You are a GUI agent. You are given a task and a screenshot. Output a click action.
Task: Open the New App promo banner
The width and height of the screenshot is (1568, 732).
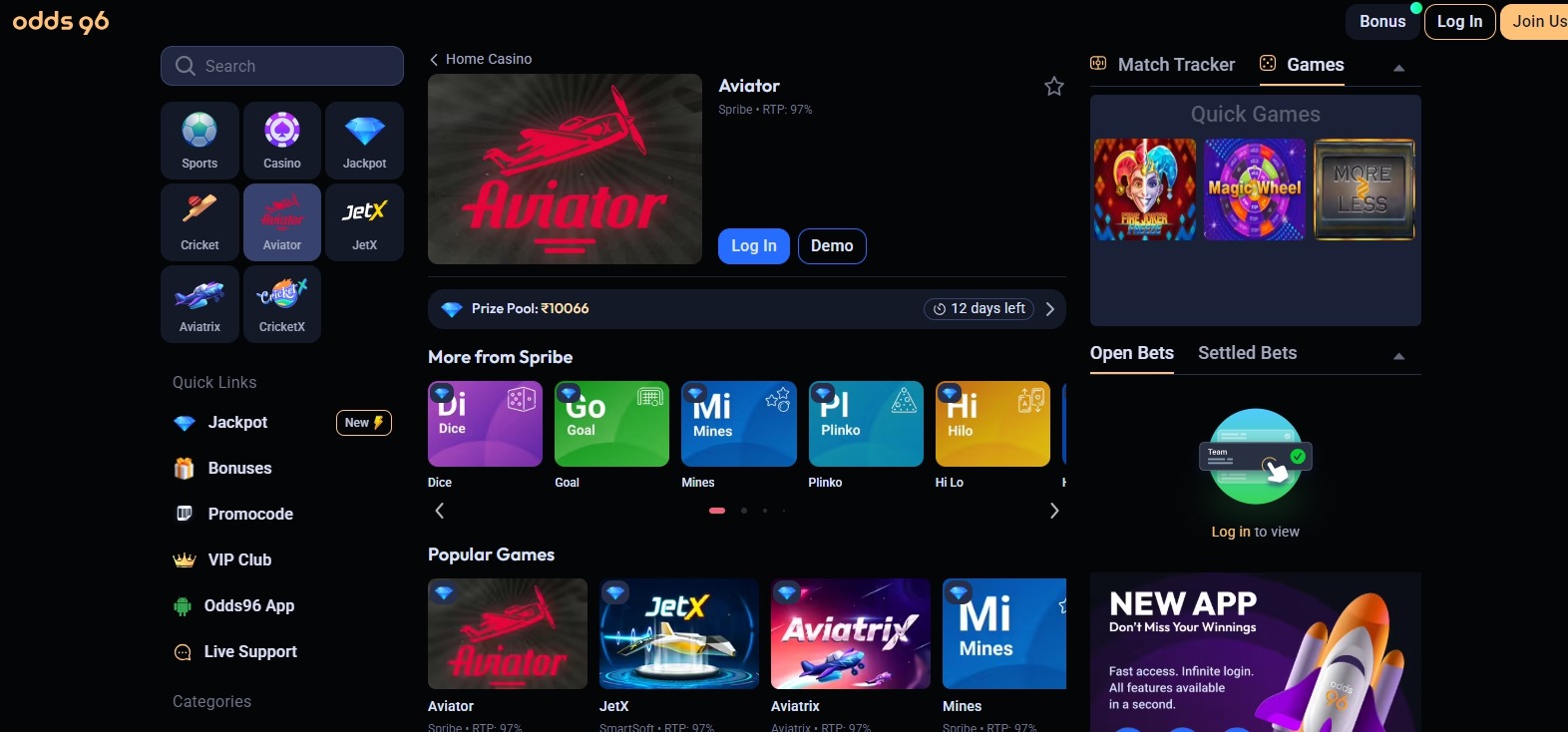click(1256, 652)
